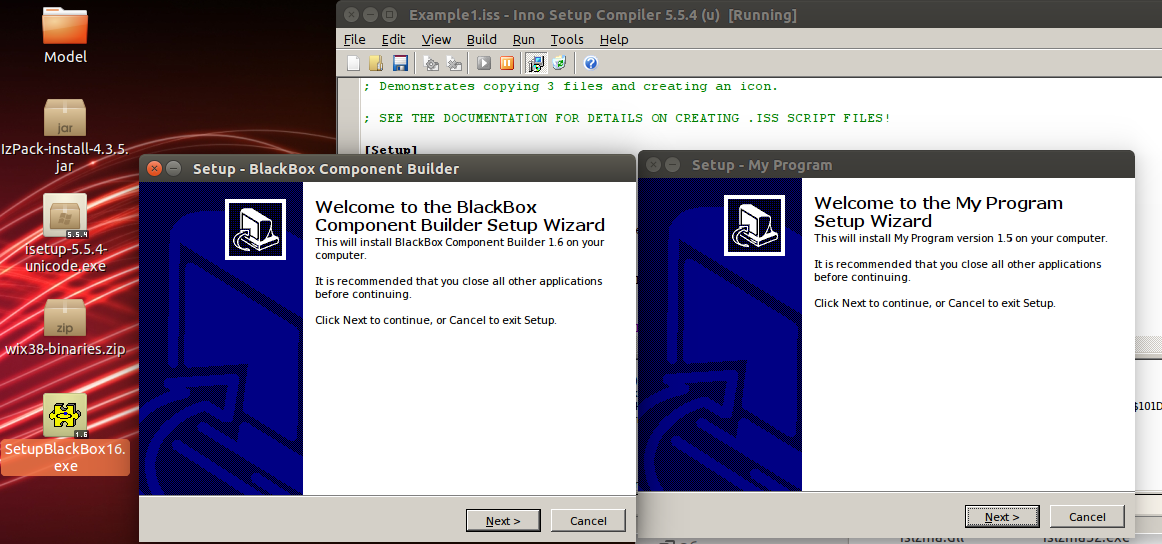Cancel the BlackBox Component Builder setup
Viewport: 1162px width, 544px height.
(x=588, y=520)
